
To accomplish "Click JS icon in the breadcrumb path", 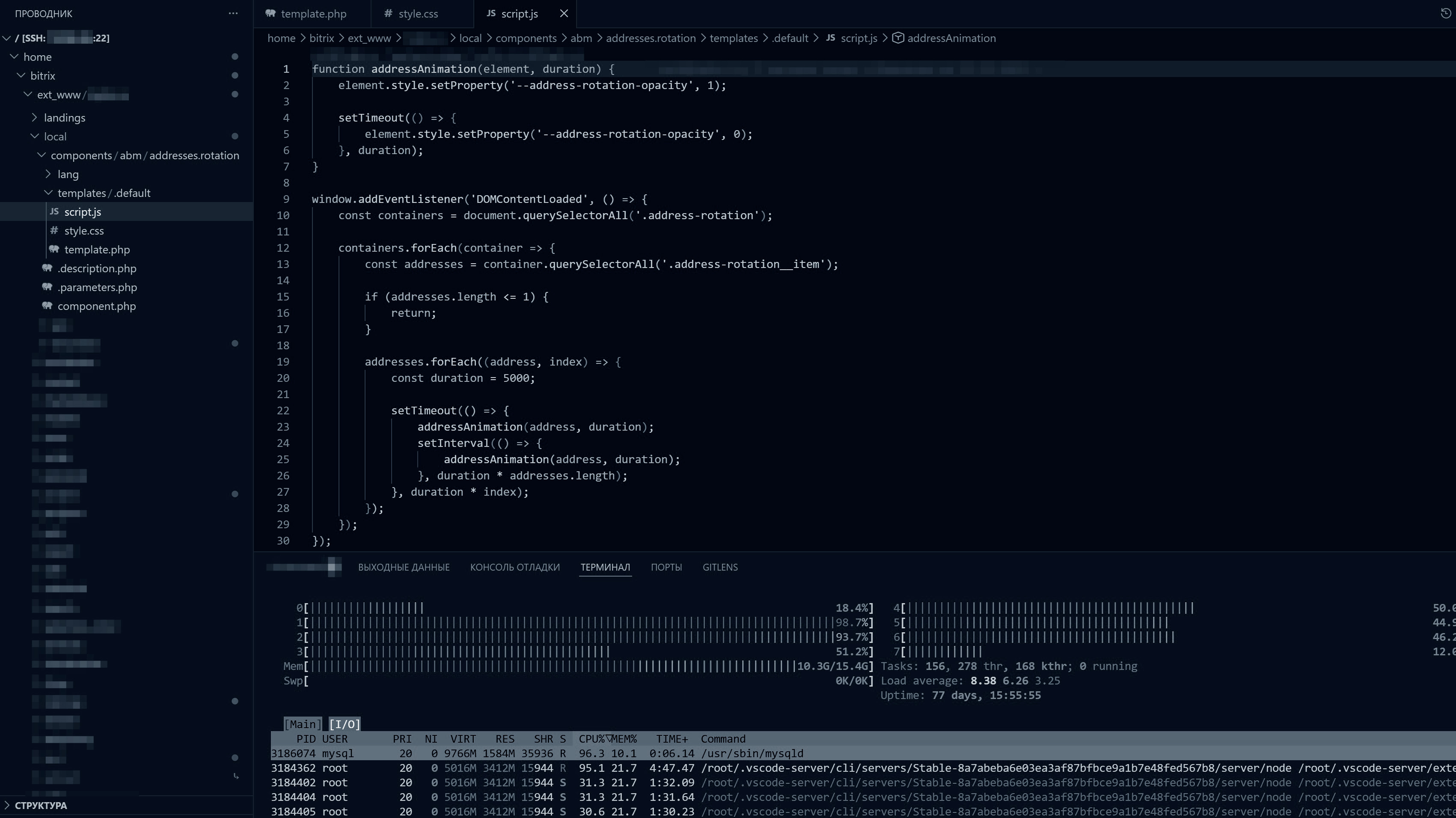I will point(830,38).
